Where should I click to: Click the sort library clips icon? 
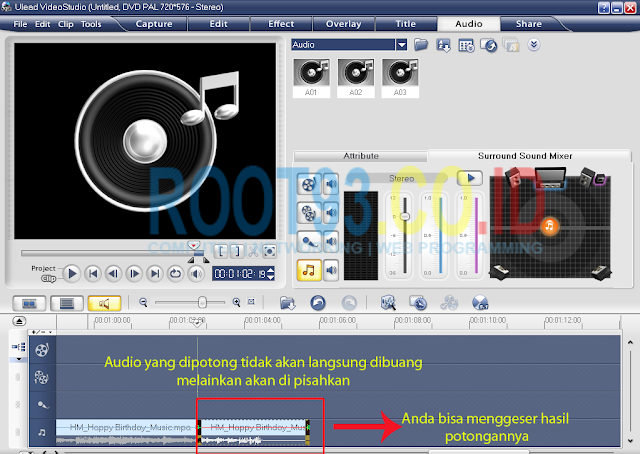click(x=443, y=45)
